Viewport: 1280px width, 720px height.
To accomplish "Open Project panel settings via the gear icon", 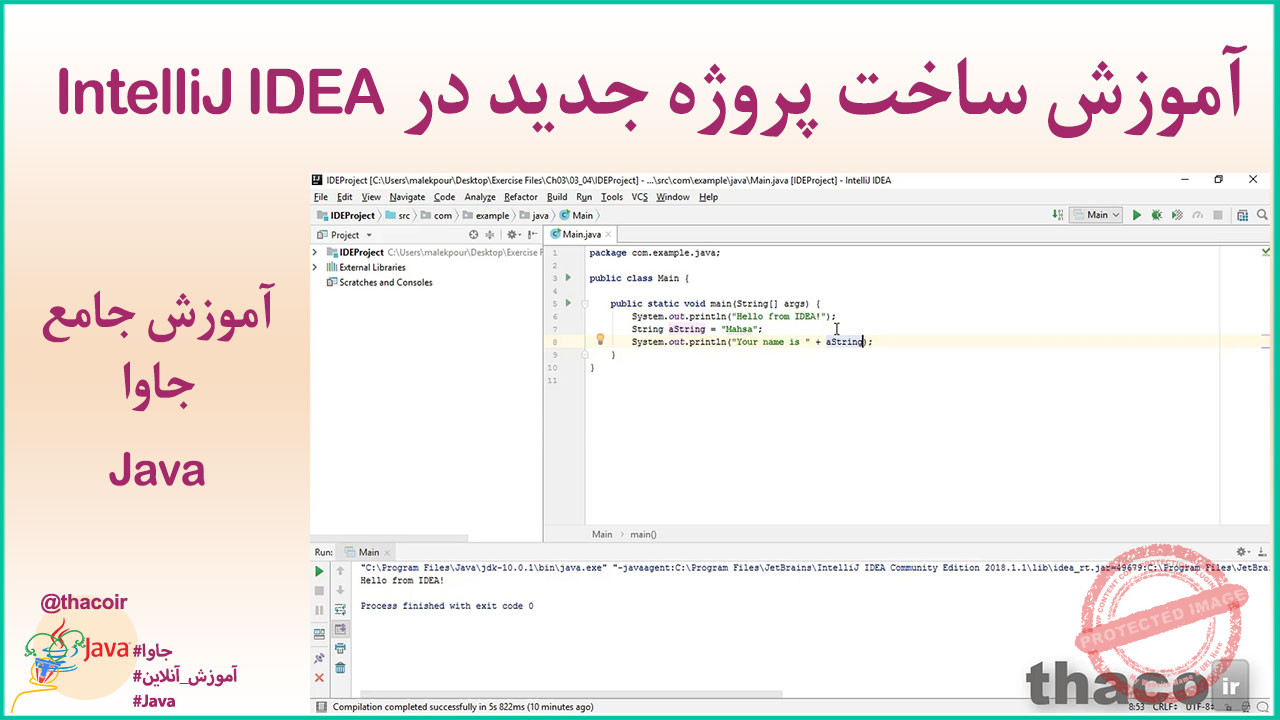I will pos(512,233).
